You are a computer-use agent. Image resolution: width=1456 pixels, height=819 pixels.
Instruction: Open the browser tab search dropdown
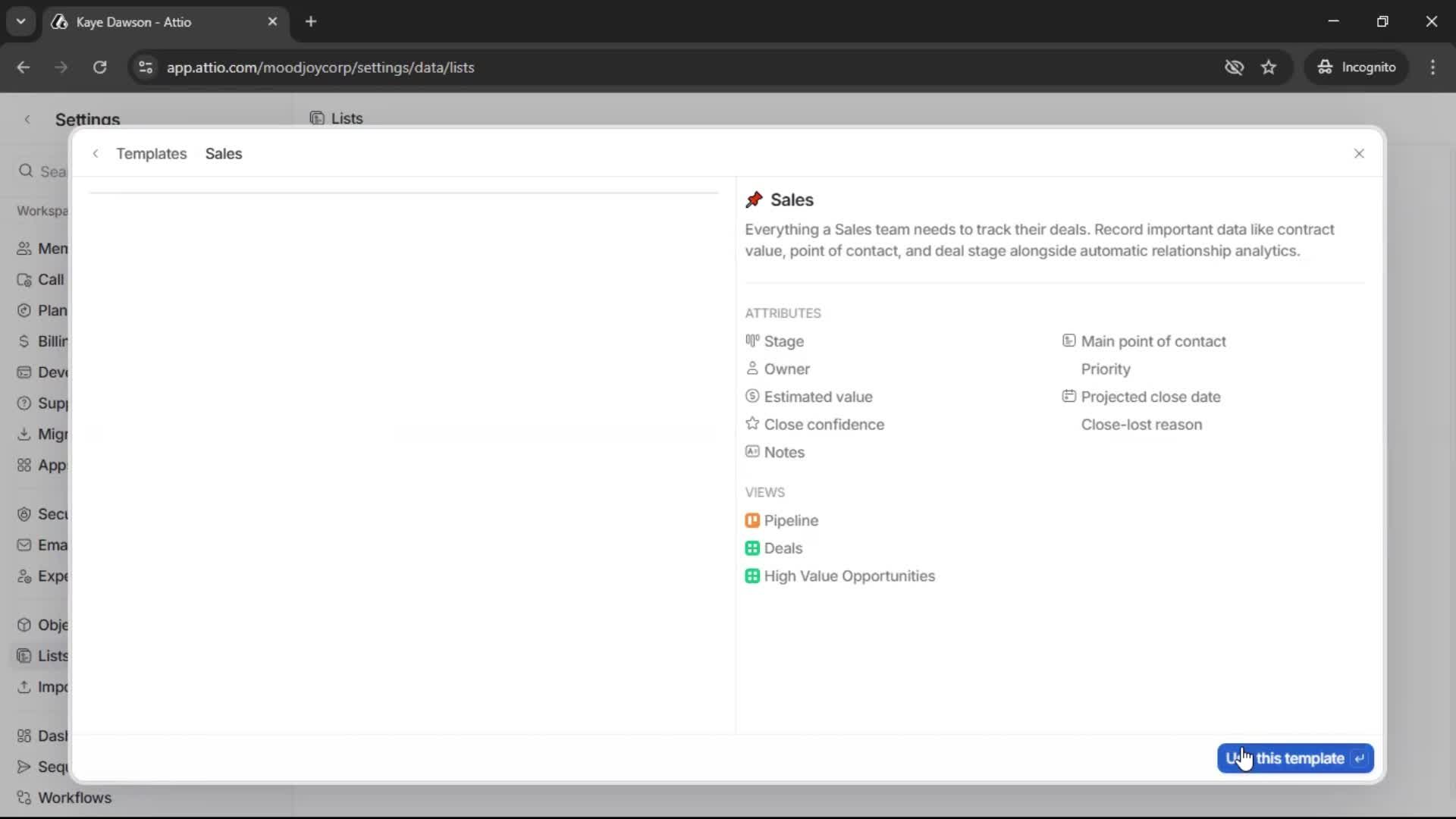click(x=20, y=21)
